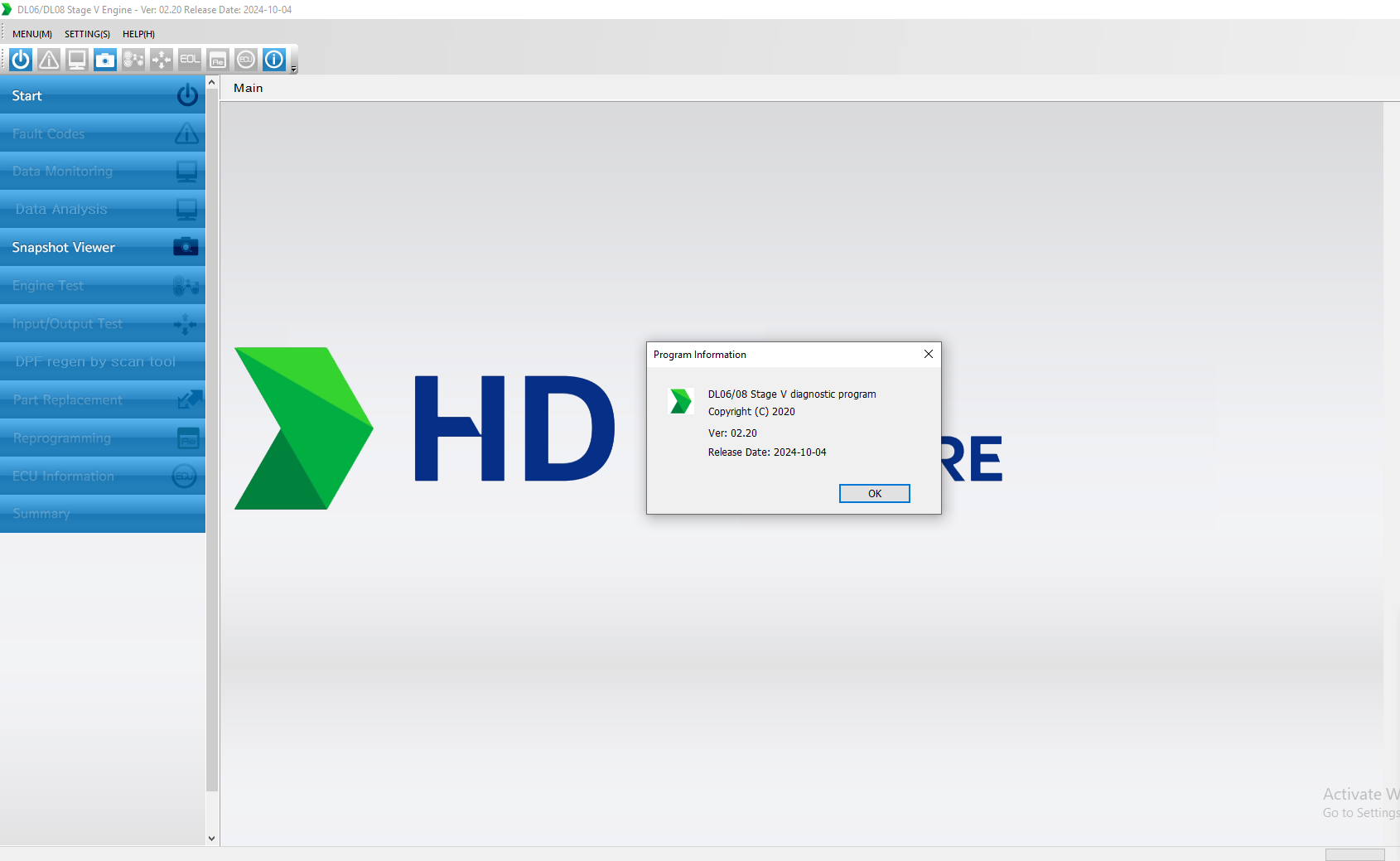Click the Engine Test gears toolbar icon
This screenshot has width=1400, height=861.
point(133,60)
